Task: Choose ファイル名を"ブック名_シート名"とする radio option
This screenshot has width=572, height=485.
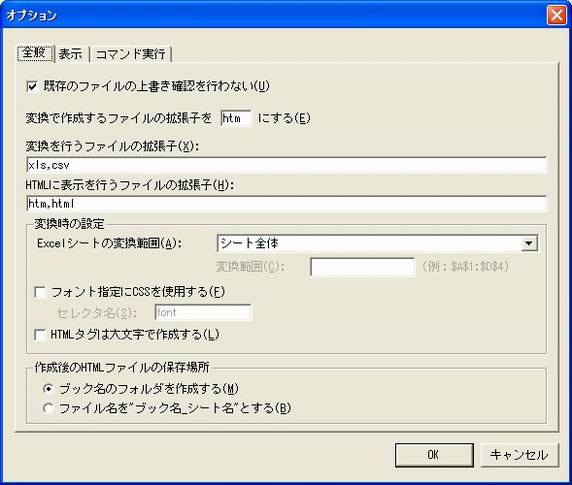Action: tap(48, 408)
